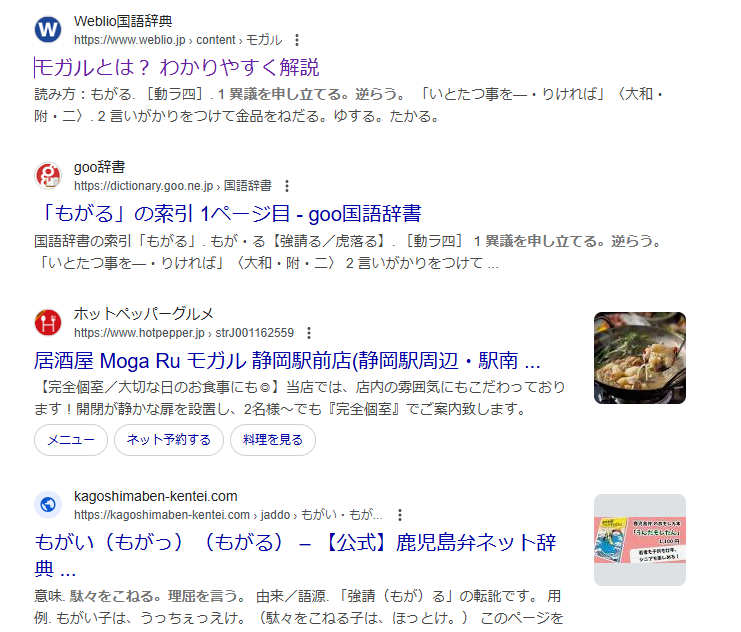This screenshot has width=741, height=632.
Task: Open the three-dot menu beside Weblio URL
Action: 297,40
